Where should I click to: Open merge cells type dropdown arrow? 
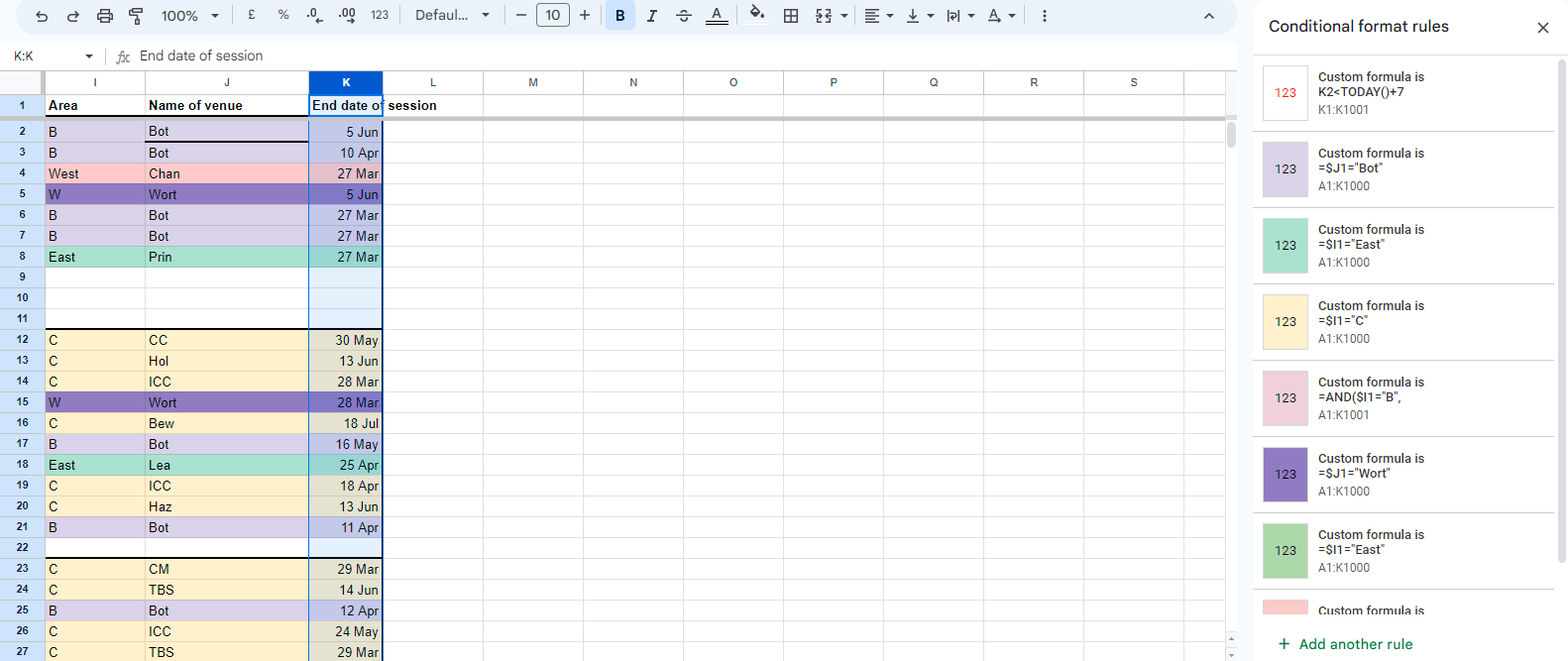click(x=844, y=16)
